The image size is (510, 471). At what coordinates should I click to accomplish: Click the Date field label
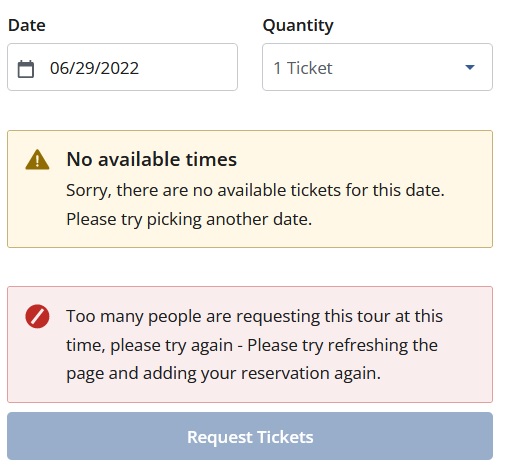(x=27, y=25)
